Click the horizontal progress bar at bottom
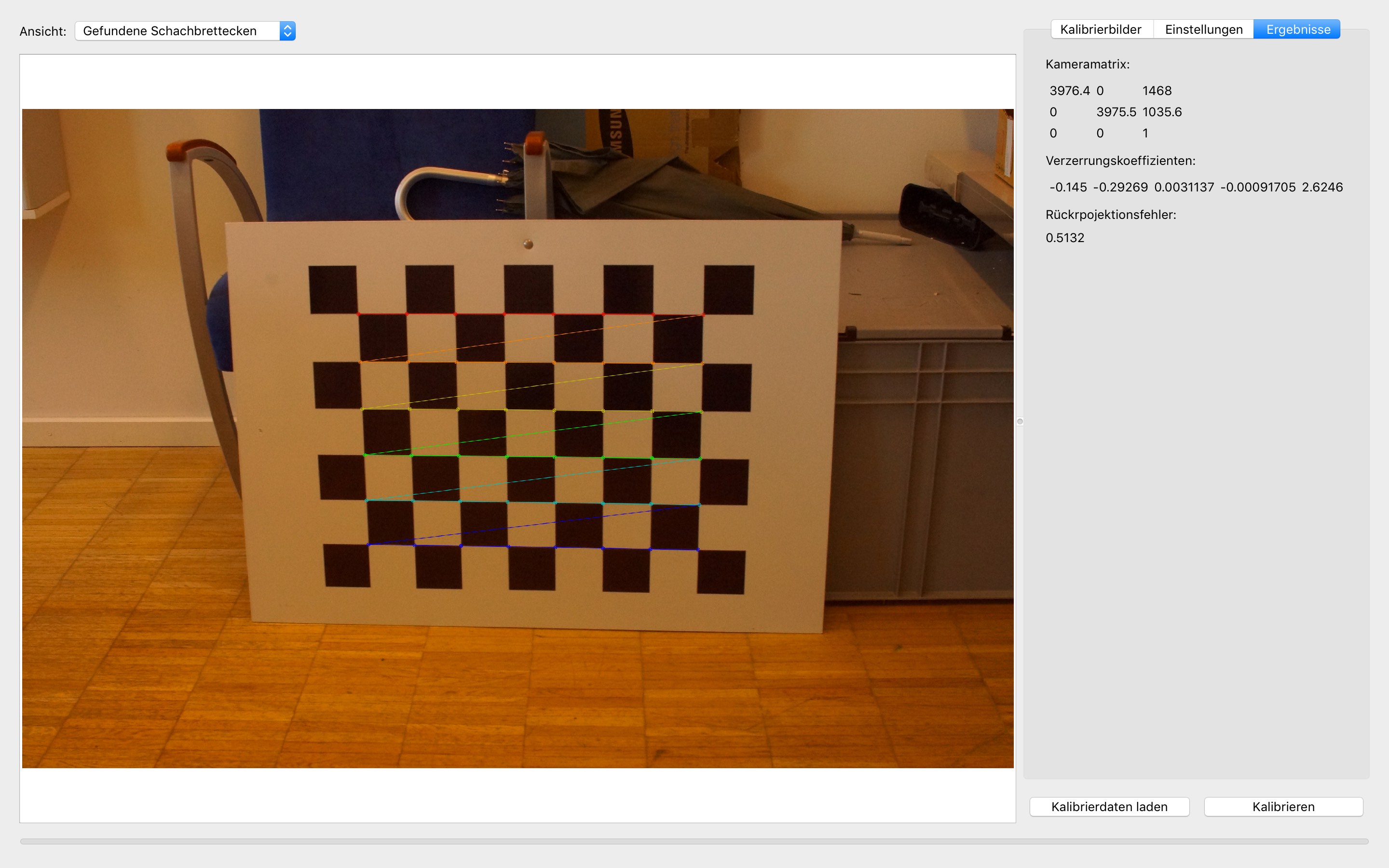The image size is (1389, 868). pos(694,841)
